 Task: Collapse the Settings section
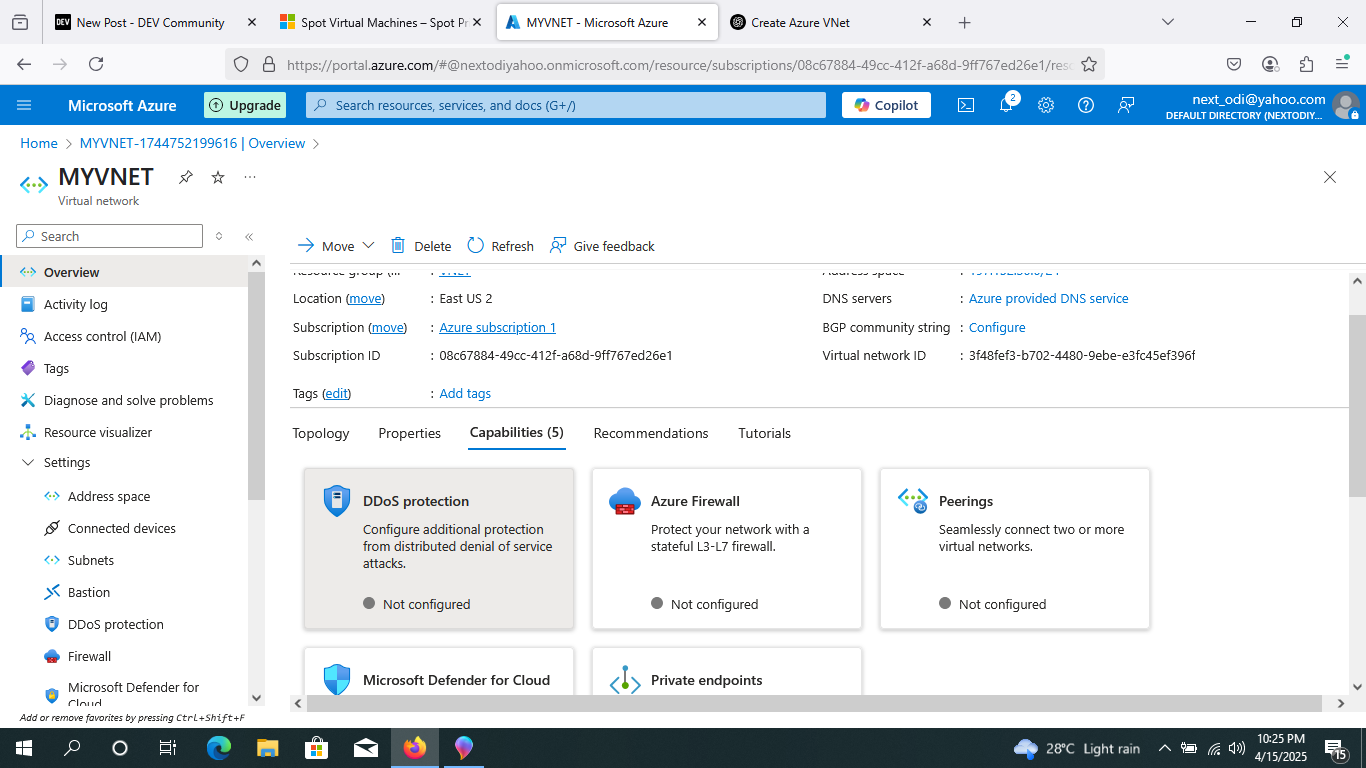28,463
